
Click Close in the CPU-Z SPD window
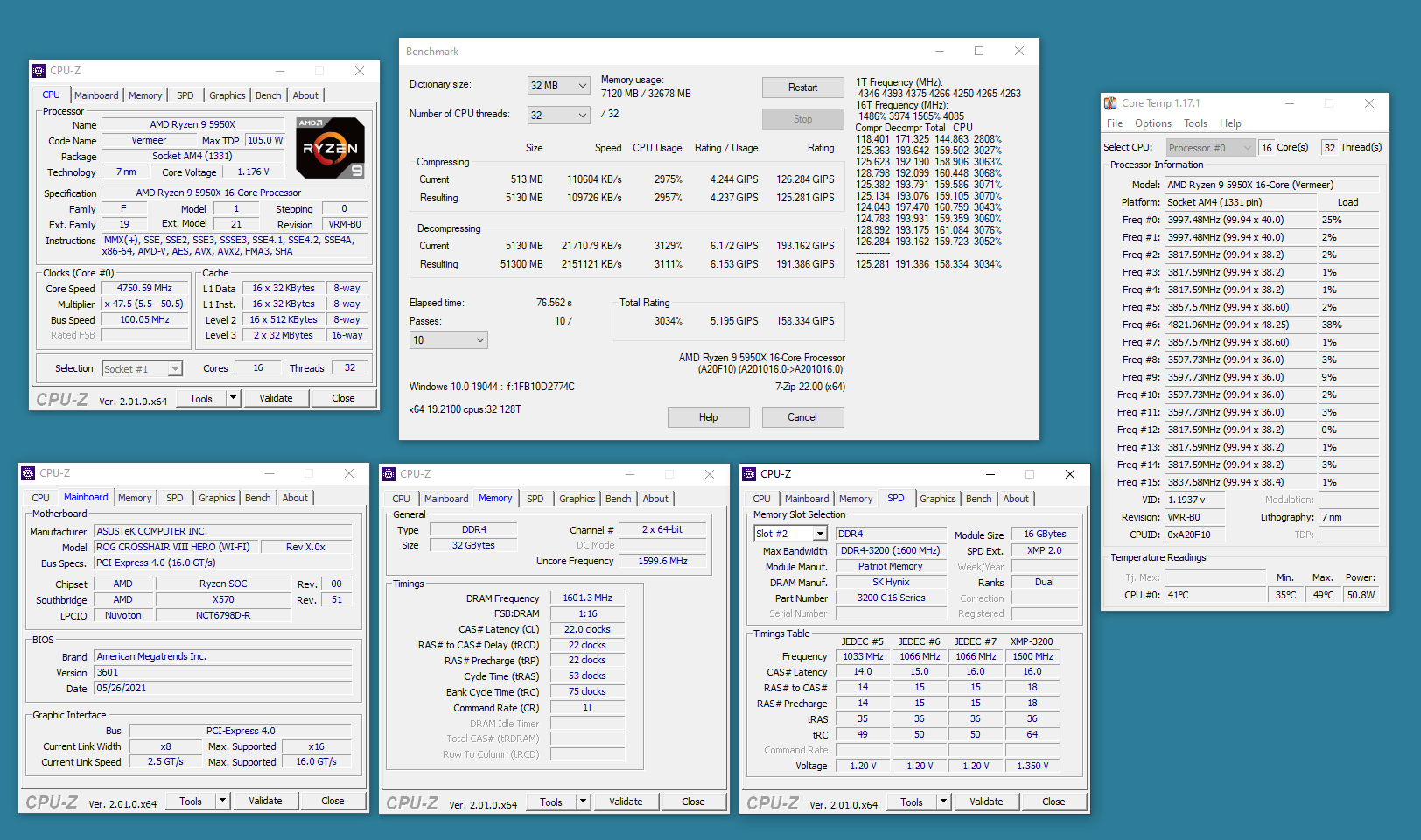click(x=1053, y=801)
